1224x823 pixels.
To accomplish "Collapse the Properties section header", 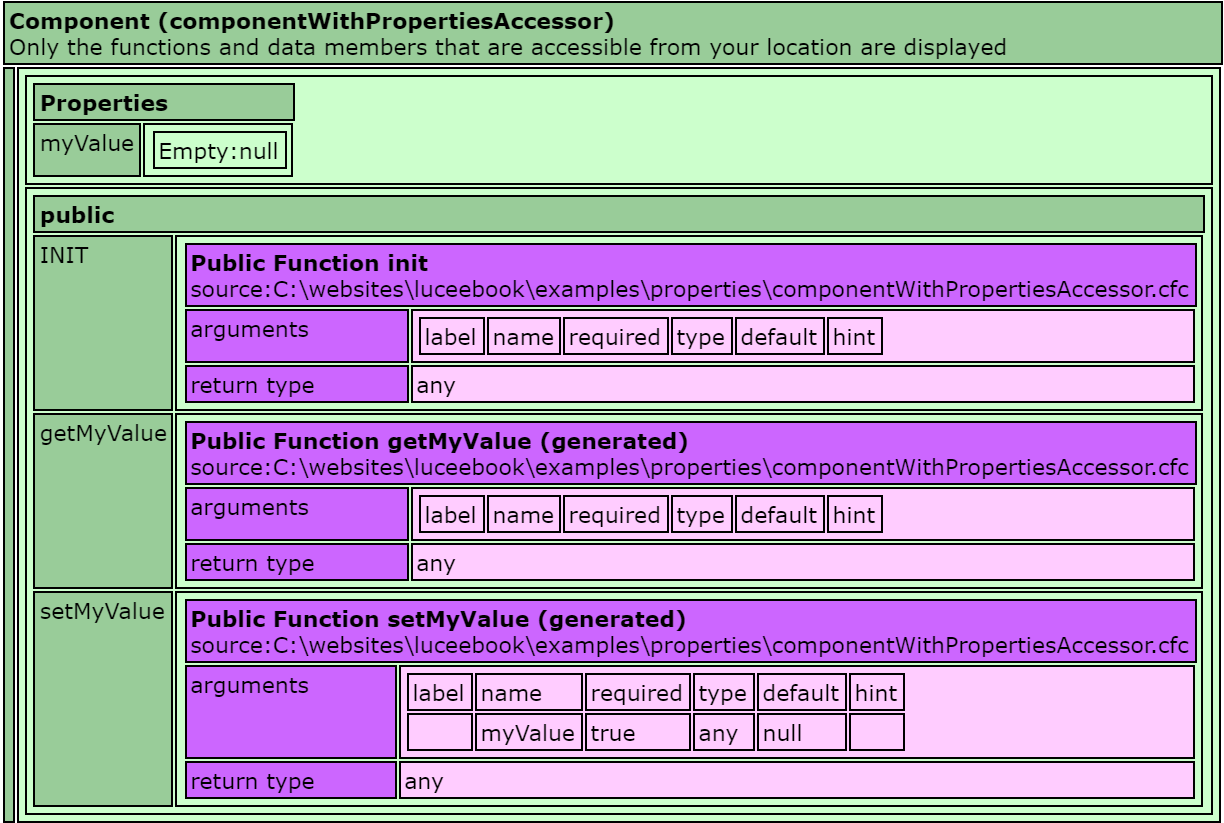I will pos(164,103).
